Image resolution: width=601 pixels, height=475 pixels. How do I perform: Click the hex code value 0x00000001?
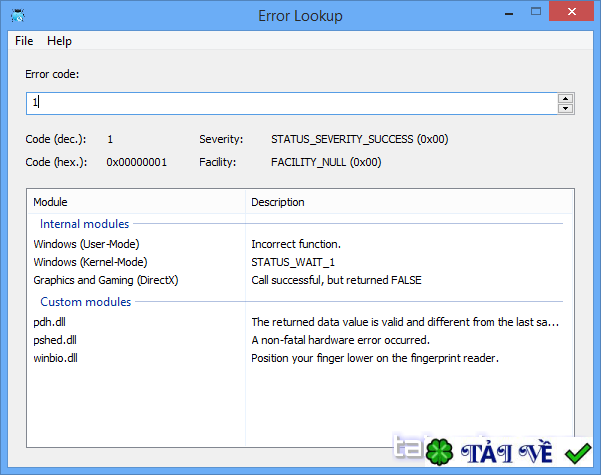pyautogui.click(x=136, y=162)
